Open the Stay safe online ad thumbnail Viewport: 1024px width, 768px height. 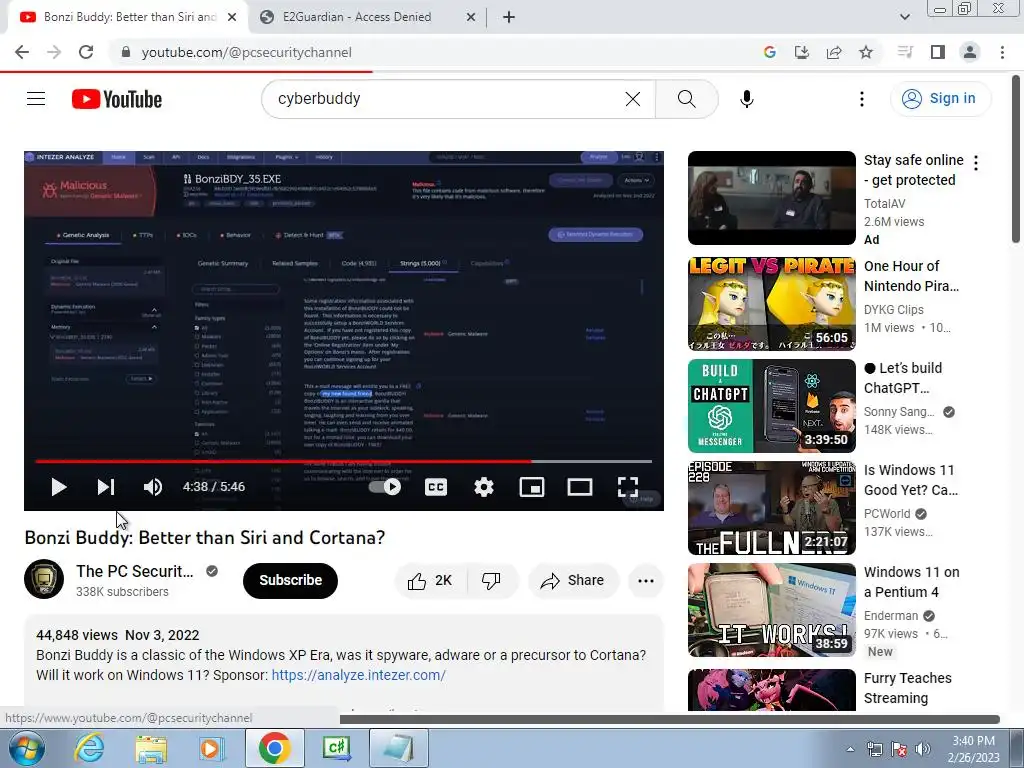coord(771,198)
